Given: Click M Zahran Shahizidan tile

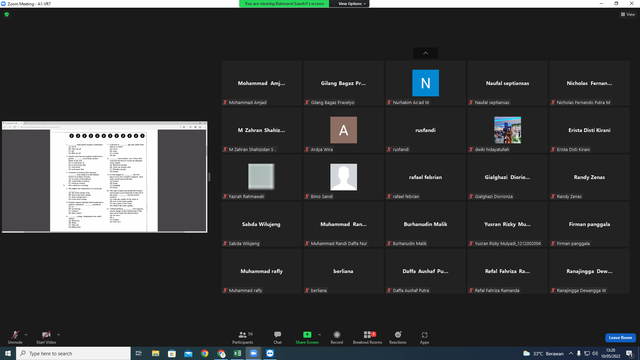Looking at the screenshot, I should [261, 130].
